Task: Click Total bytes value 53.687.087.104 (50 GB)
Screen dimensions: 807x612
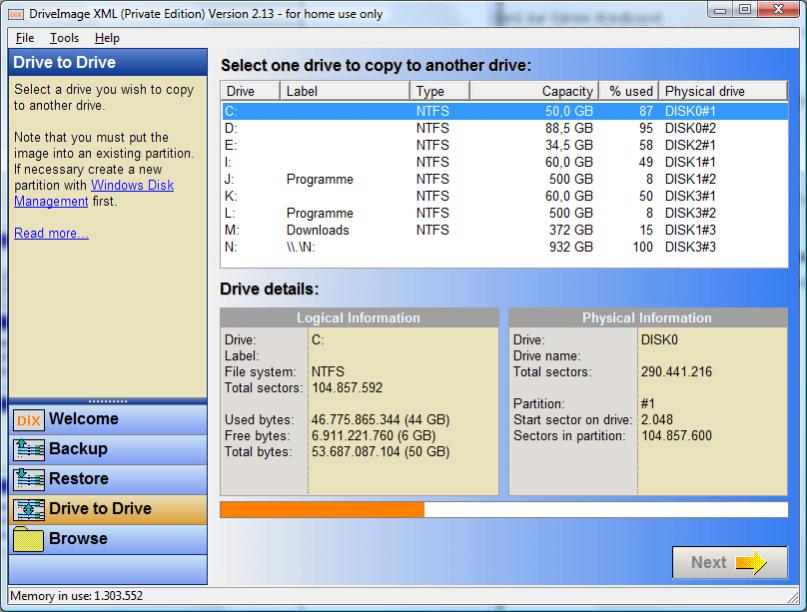Action: (x=380, y=452)
